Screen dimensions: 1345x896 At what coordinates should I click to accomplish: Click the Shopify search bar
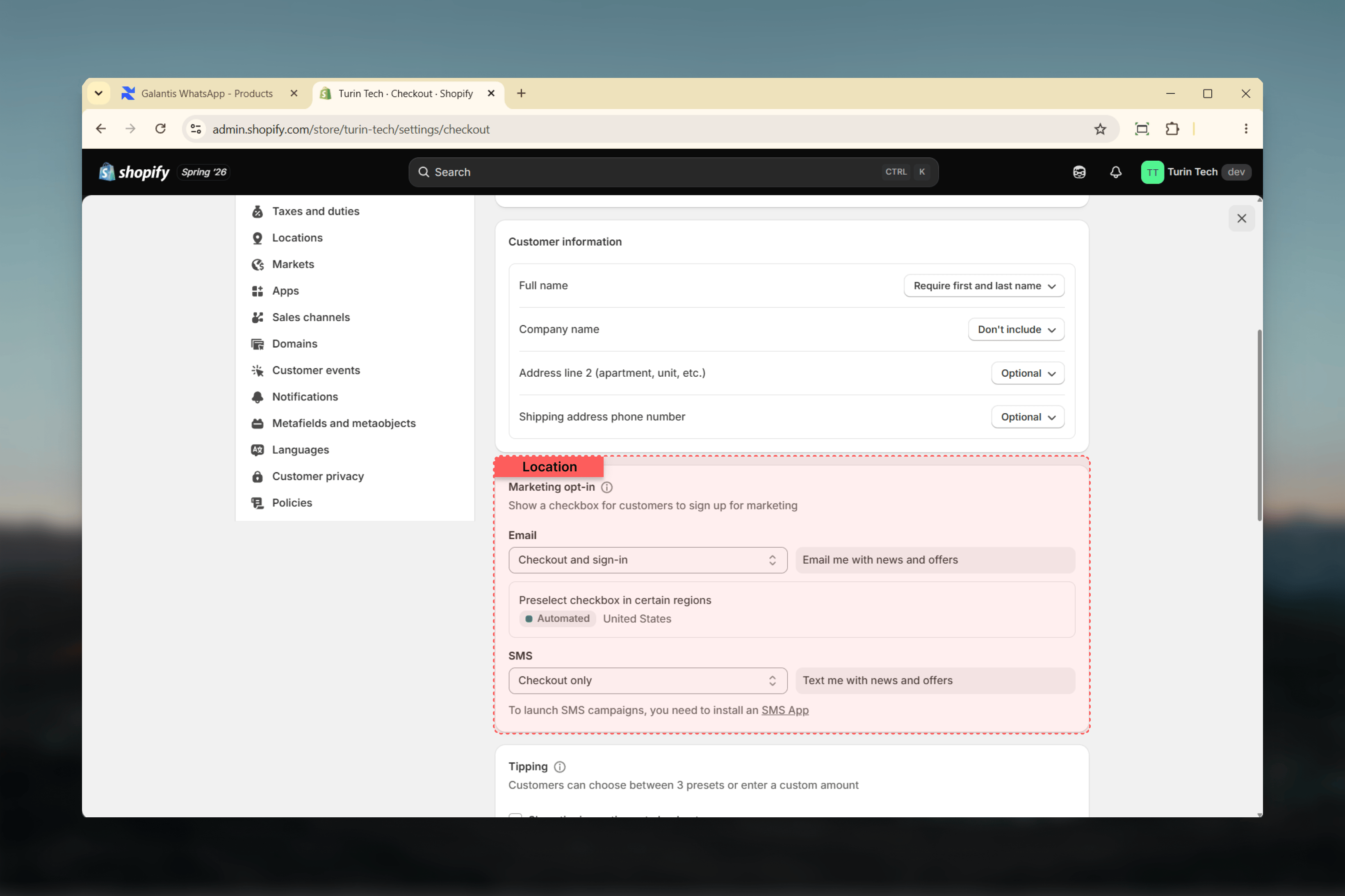tap(673, 172)
